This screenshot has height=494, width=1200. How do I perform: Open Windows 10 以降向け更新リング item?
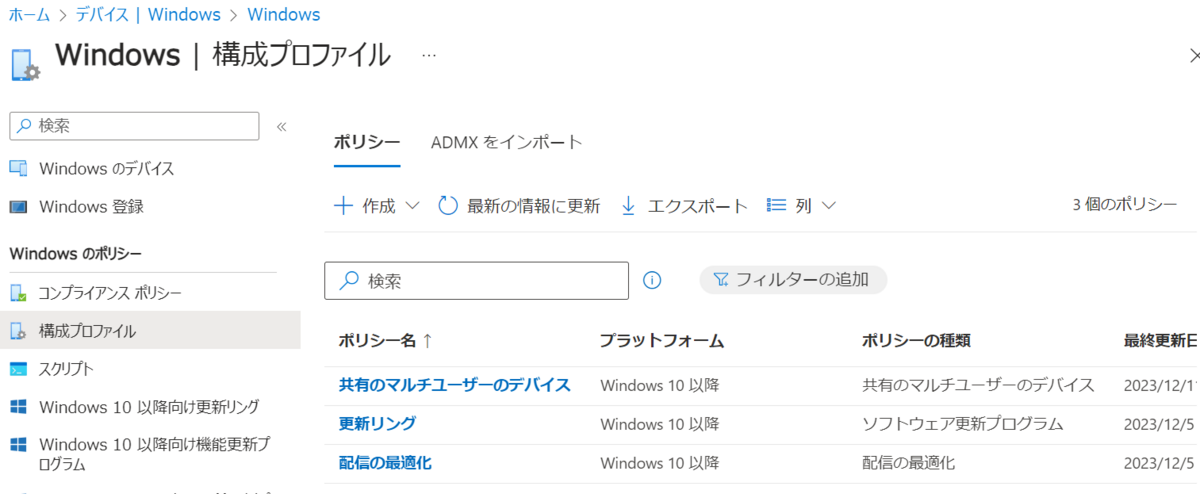click(x=149, y=407)
